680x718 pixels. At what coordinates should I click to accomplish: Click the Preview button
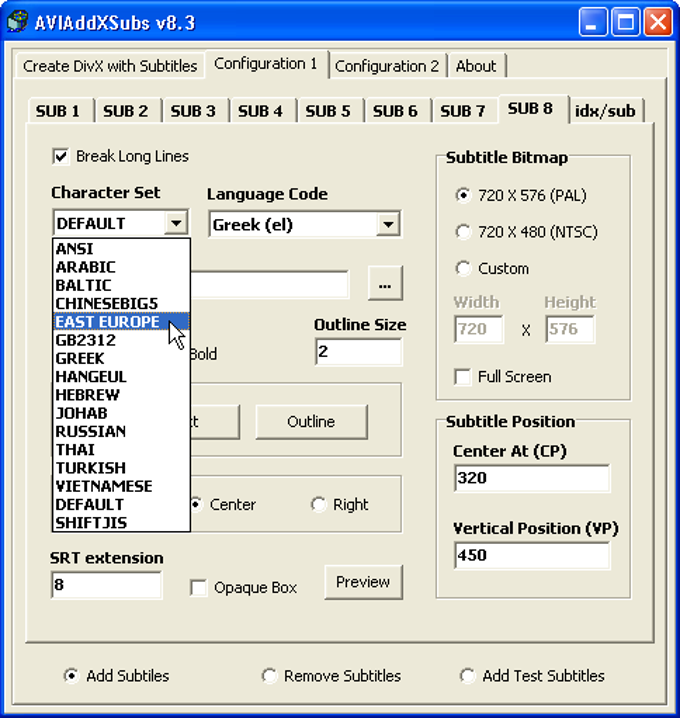pyautogui.click(x=363, y=582)
